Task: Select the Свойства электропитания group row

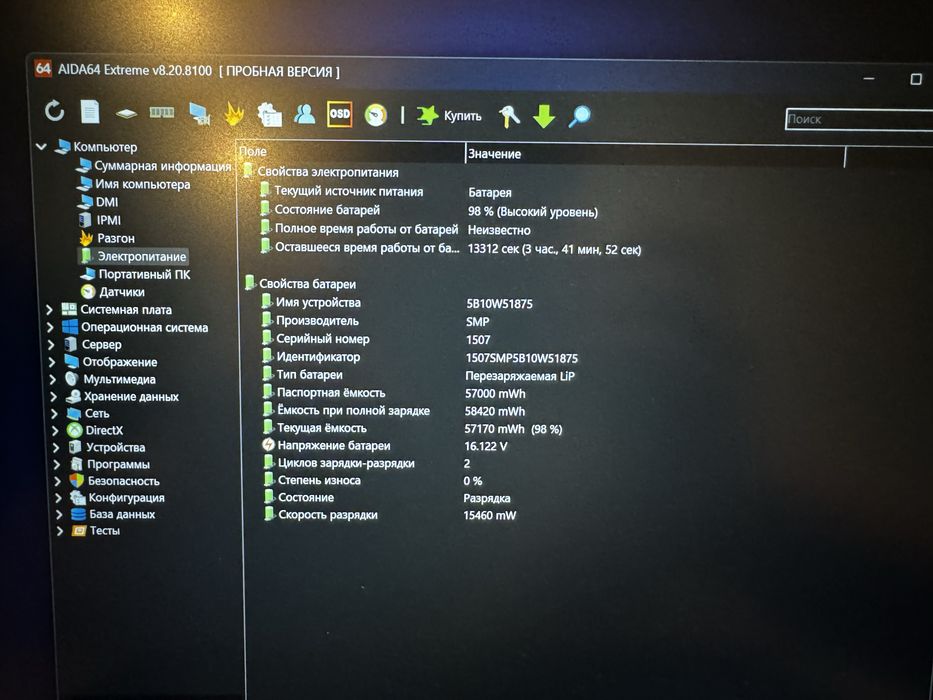Action: click(327, 173)
